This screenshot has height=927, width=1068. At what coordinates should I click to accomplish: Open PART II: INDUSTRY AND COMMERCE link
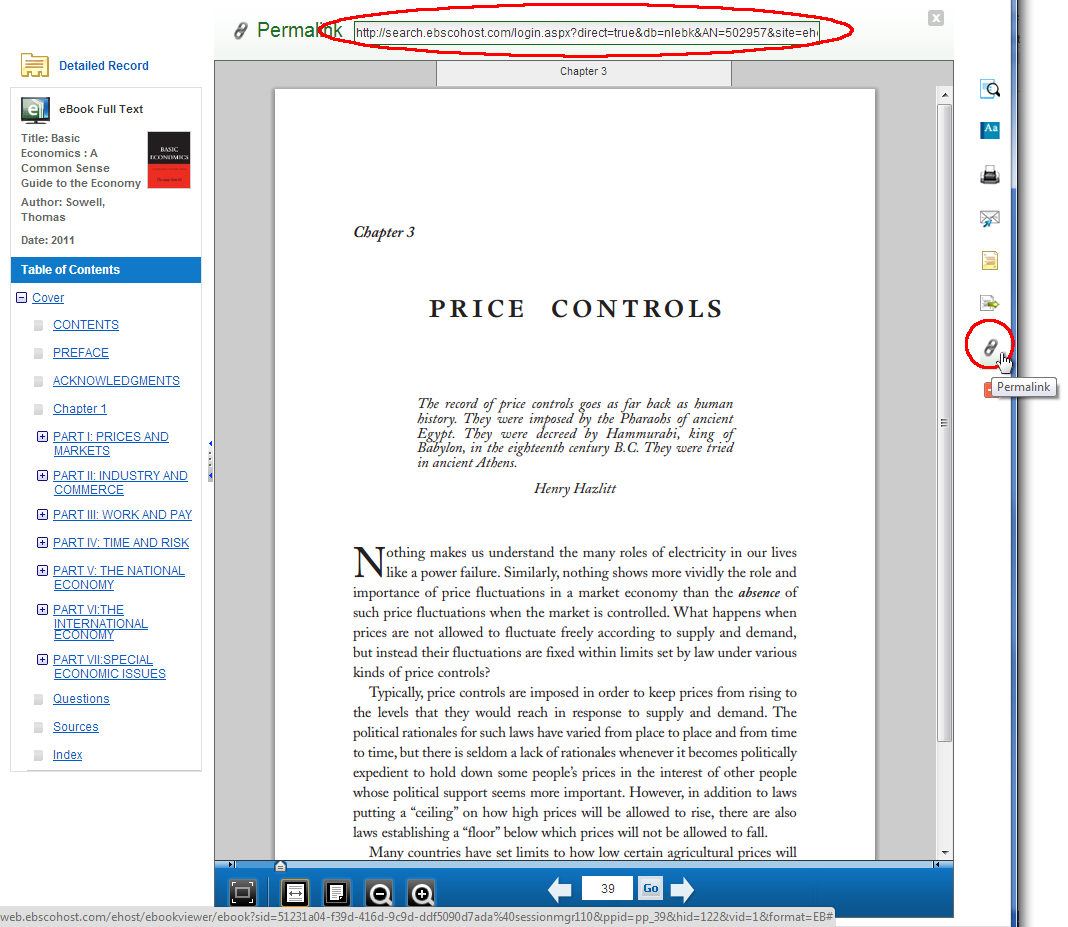tap(121, 482)
